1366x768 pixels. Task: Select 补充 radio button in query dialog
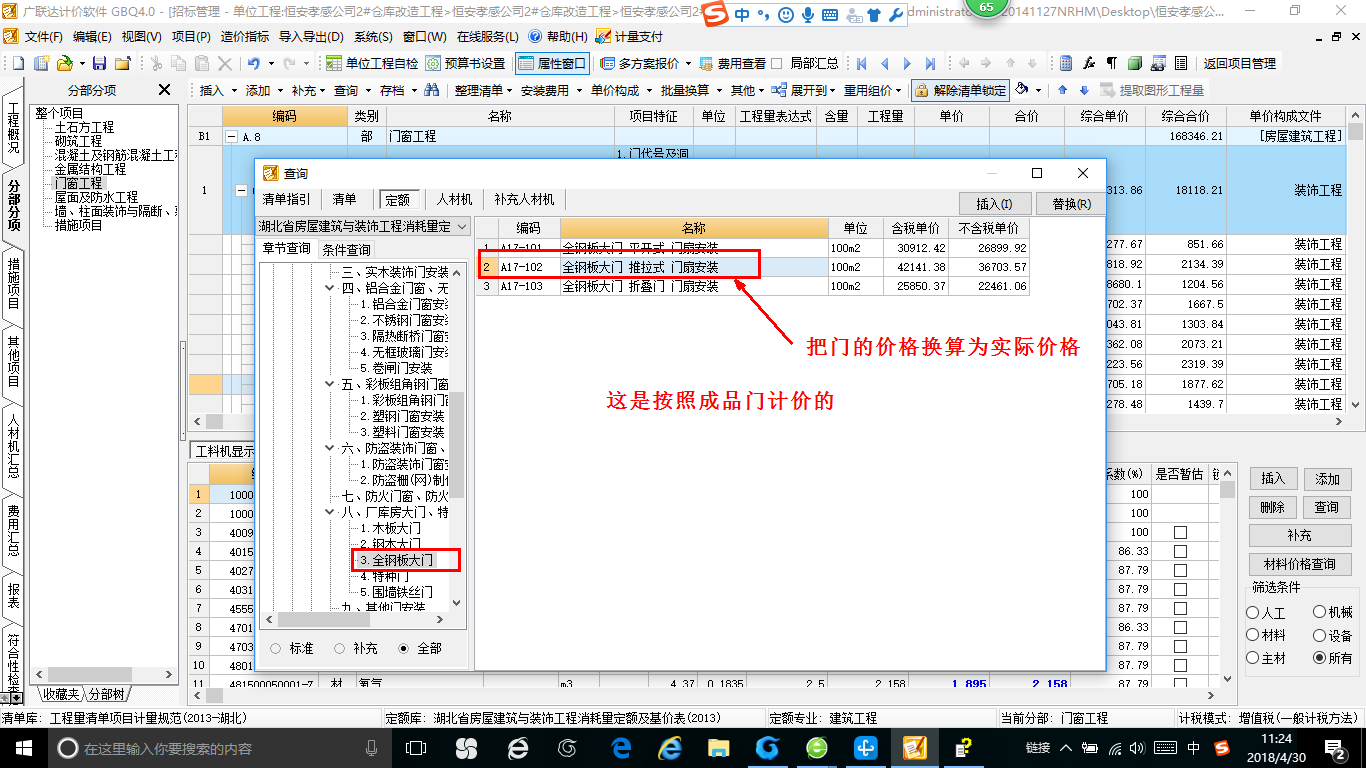coord(340,648)
